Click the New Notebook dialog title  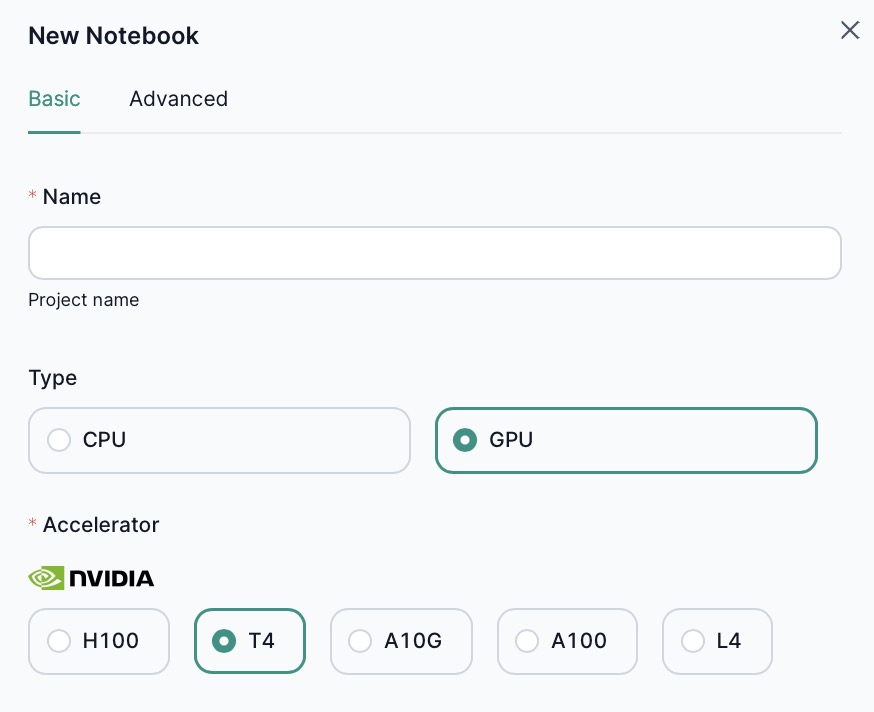point(112,35)
